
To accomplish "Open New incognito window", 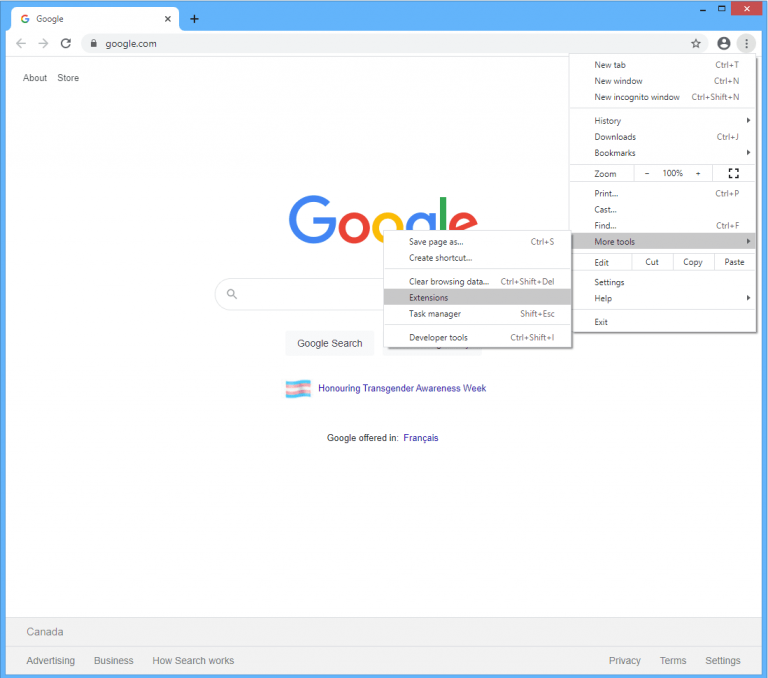I will click(x=663, y=97).
